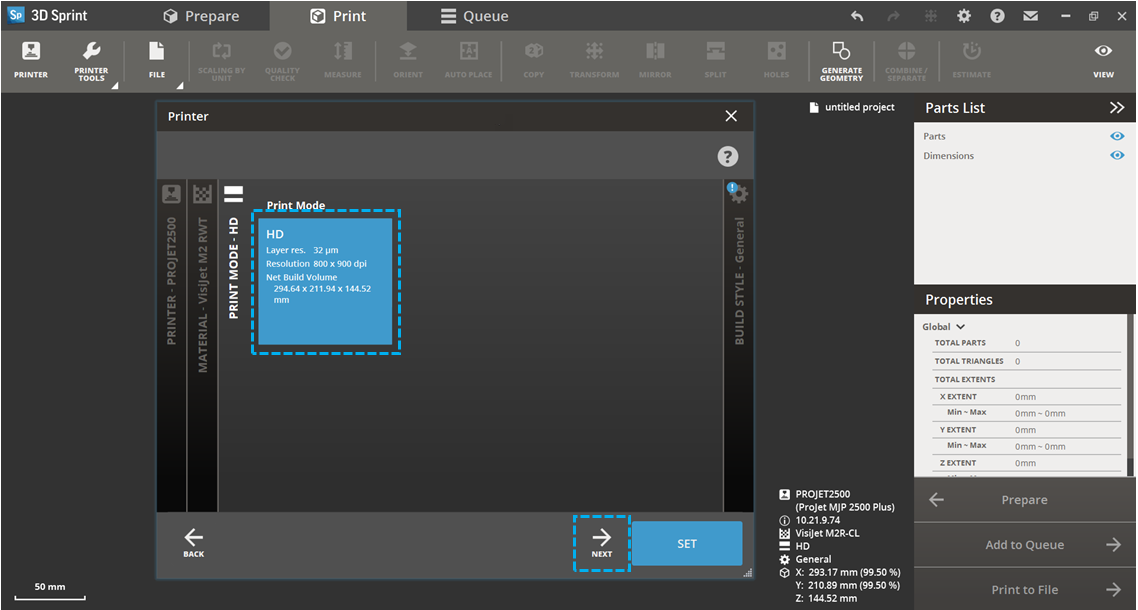
Task: Toggle visibility of Parts
Action: [1117, 136]
